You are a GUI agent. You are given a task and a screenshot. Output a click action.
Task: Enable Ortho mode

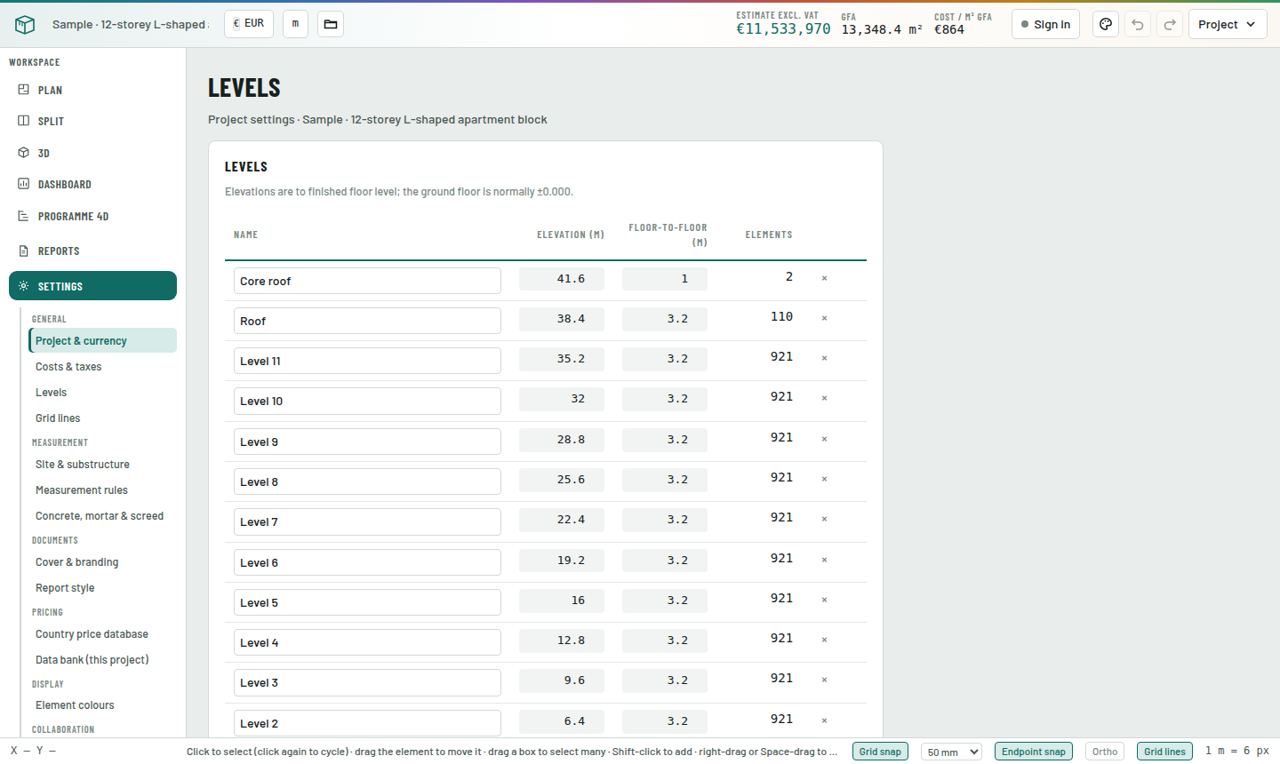click(x=1104, y=751)
